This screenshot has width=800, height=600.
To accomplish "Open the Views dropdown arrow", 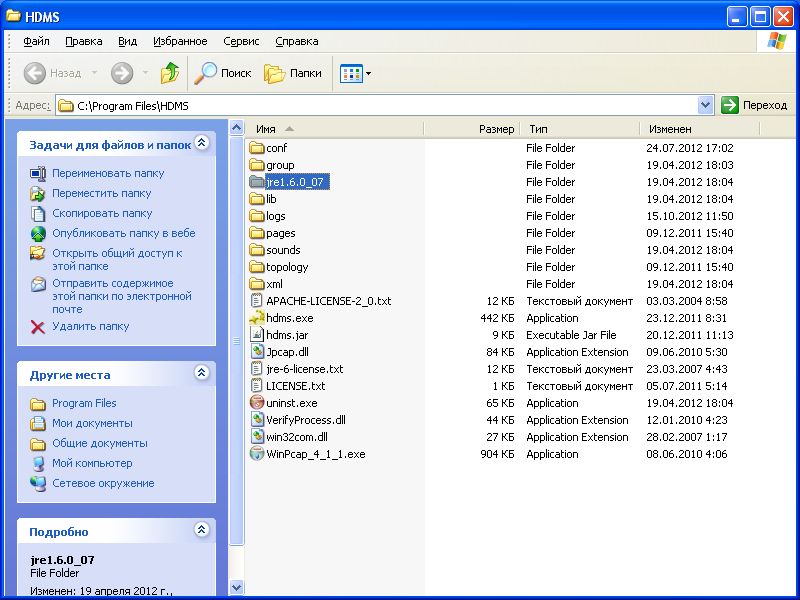I will pos(368,73).
